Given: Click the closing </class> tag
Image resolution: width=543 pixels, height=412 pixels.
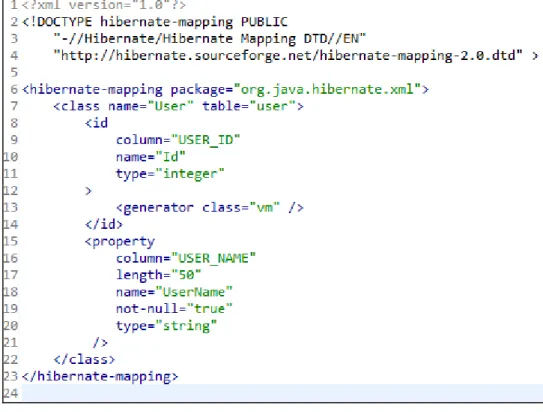Looking at the screenshot, I should (84, 360).
